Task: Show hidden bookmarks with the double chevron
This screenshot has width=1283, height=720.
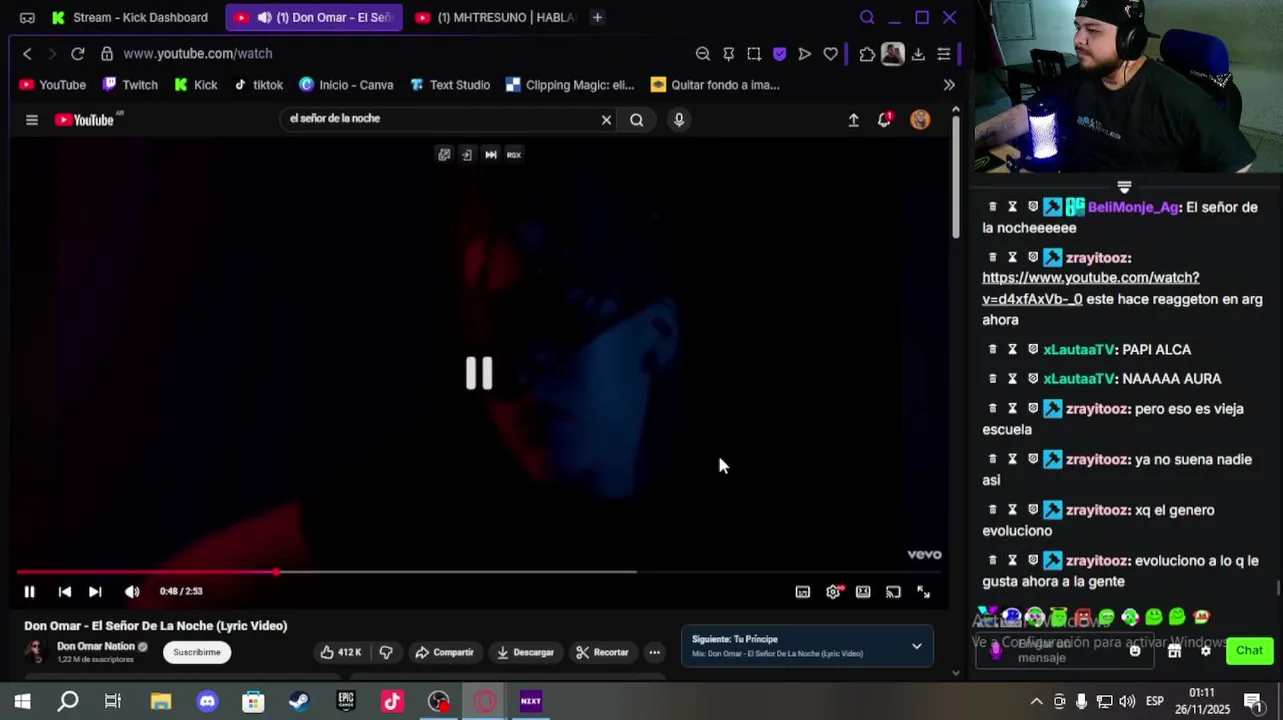Action: click(x=949, y=85)
